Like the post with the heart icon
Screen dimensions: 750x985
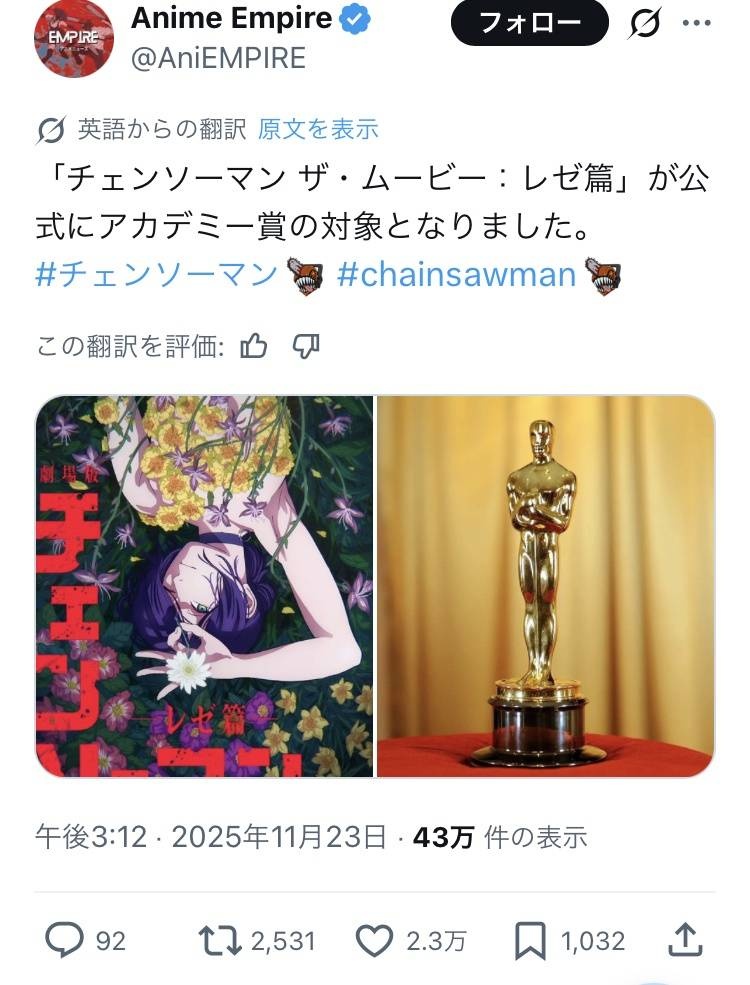point(374,941)
